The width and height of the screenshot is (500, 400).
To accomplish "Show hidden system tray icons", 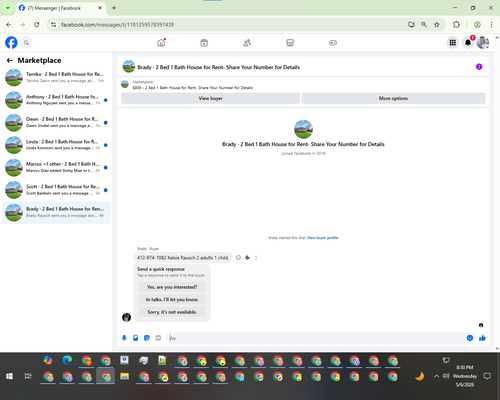I will pos(436,376).
